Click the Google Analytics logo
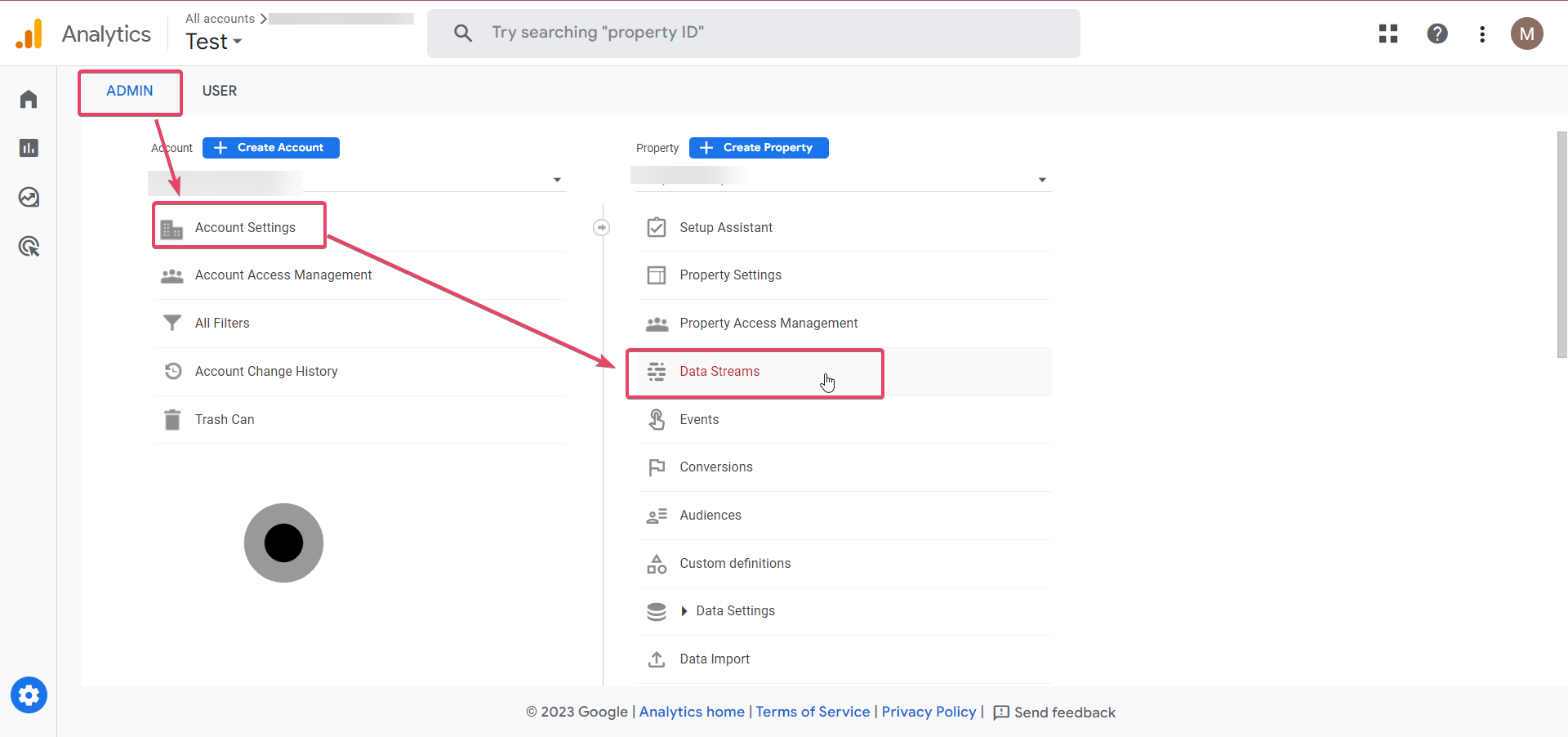Screen dimensions: 1568x737 [29, 33]
